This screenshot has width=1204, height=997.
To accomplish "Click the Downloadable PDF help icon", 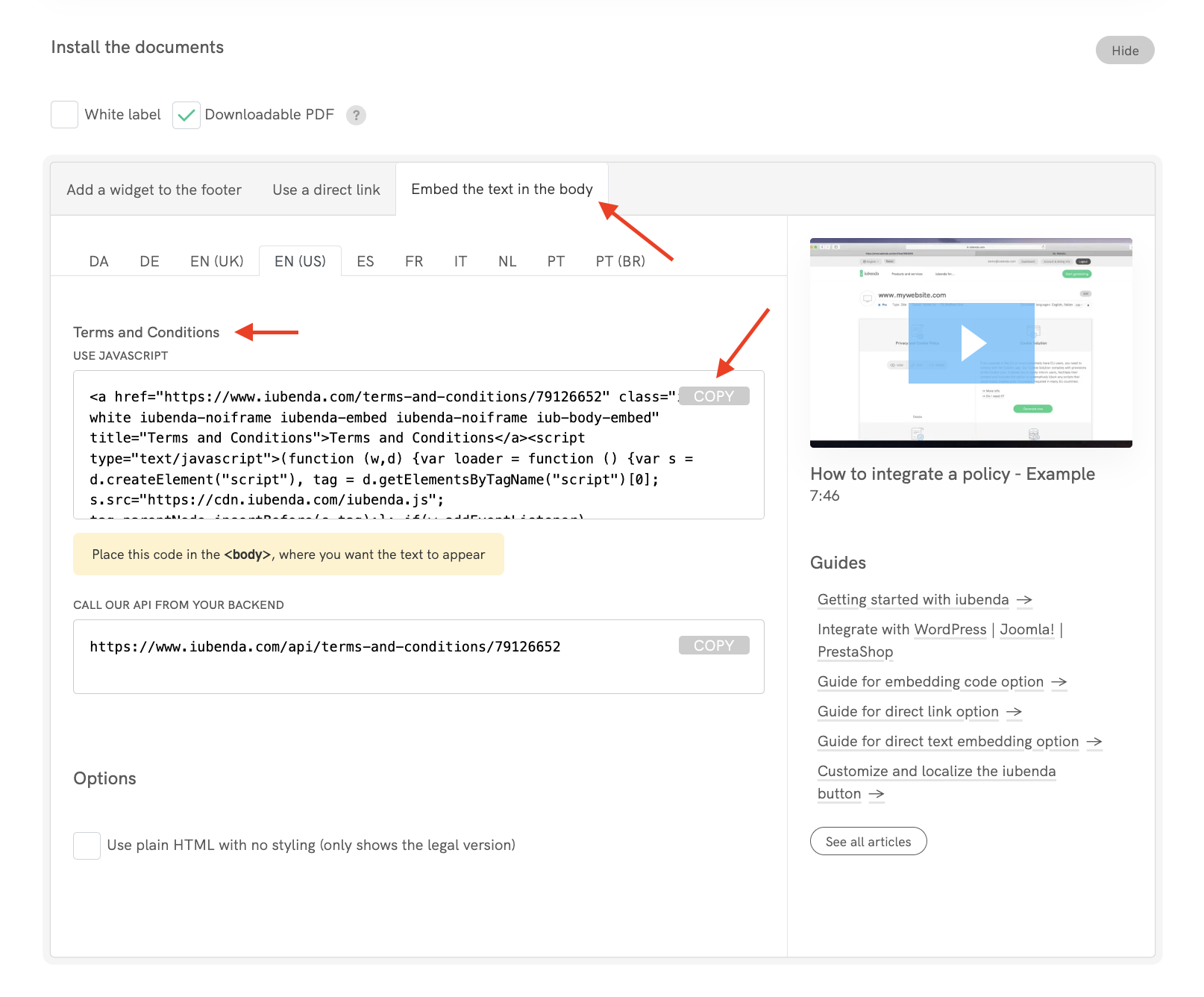I will (x=357, y=115).
